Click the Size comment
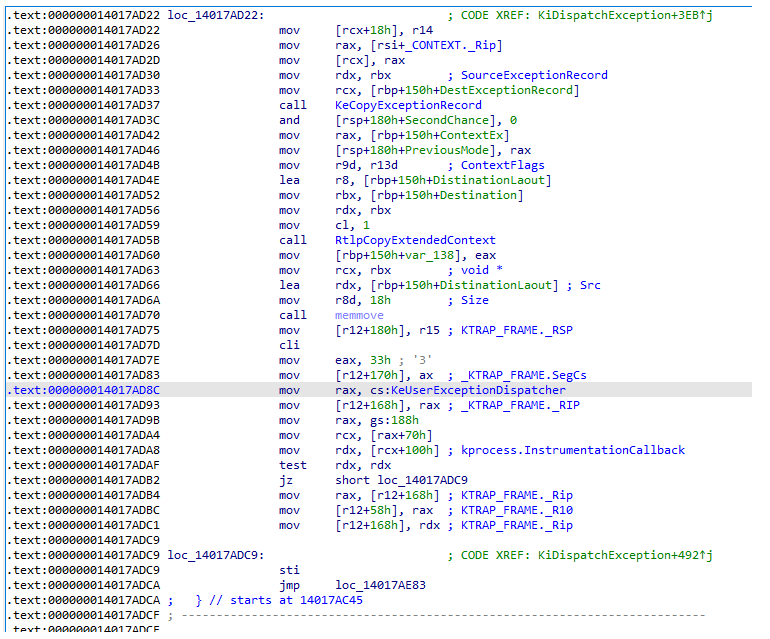 coord(474,300)
